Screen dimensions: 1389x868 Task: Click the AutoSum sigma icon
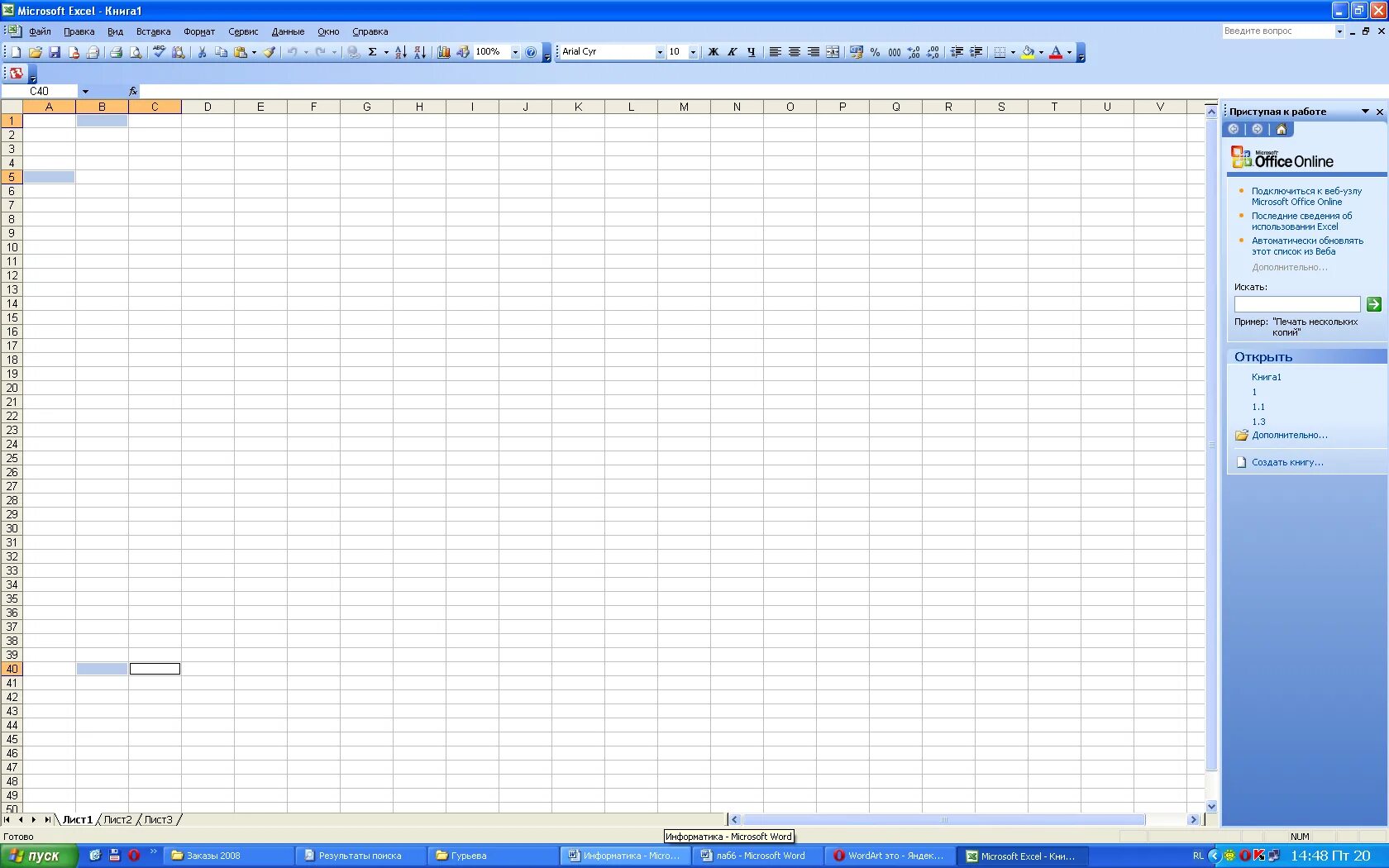tap(373, 52)
